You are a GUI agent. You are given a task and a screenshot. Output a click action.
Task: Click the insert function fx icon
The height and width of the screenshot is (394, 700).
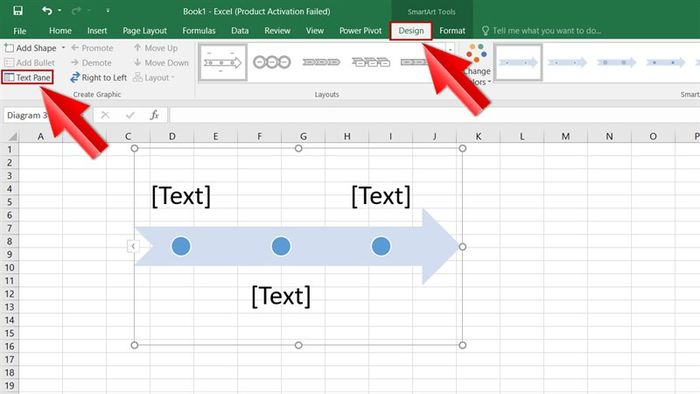pyautogui.click(x=154, y=115)
